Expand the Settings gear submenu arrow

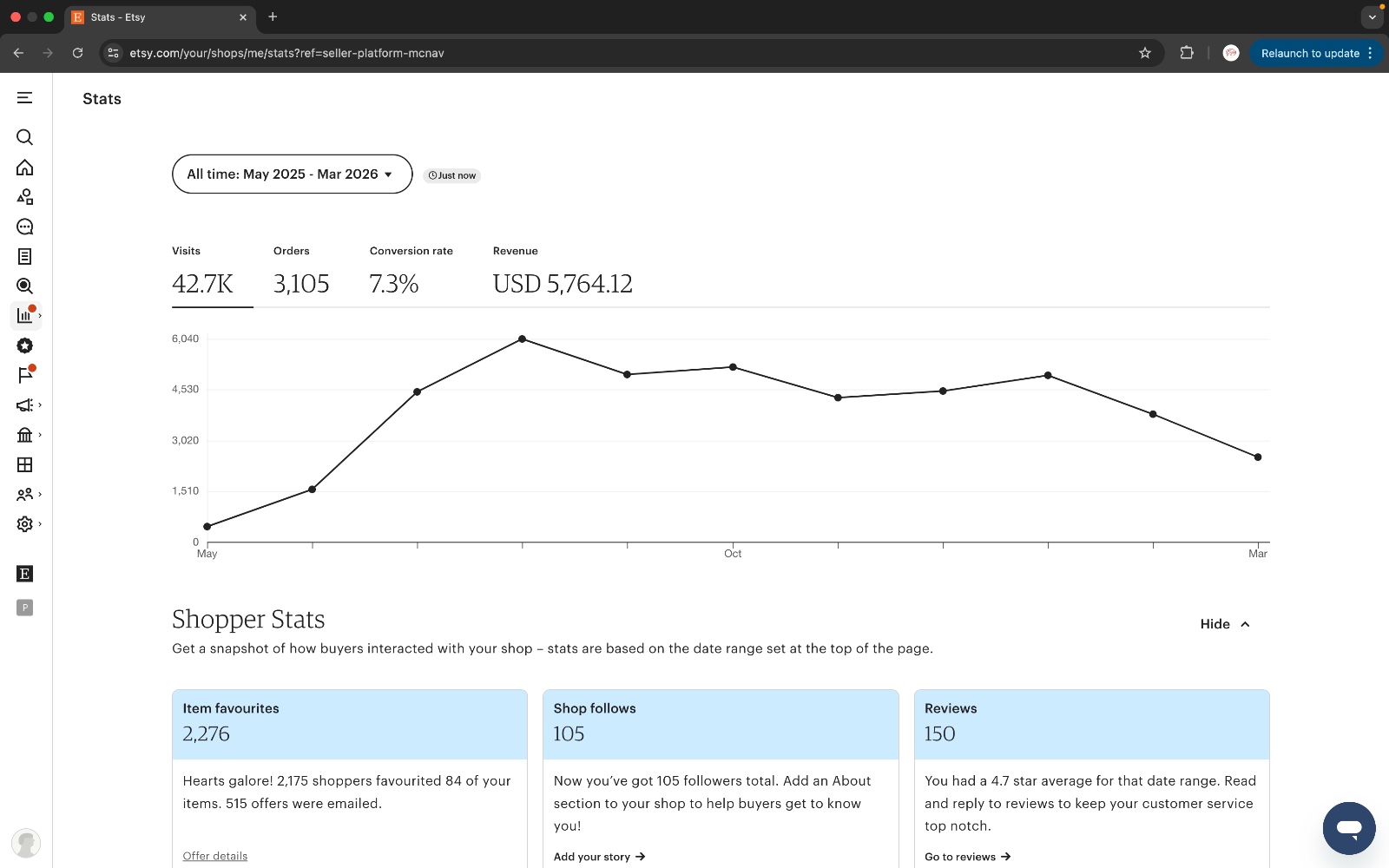pyautogui.click(x=40, y=524)
